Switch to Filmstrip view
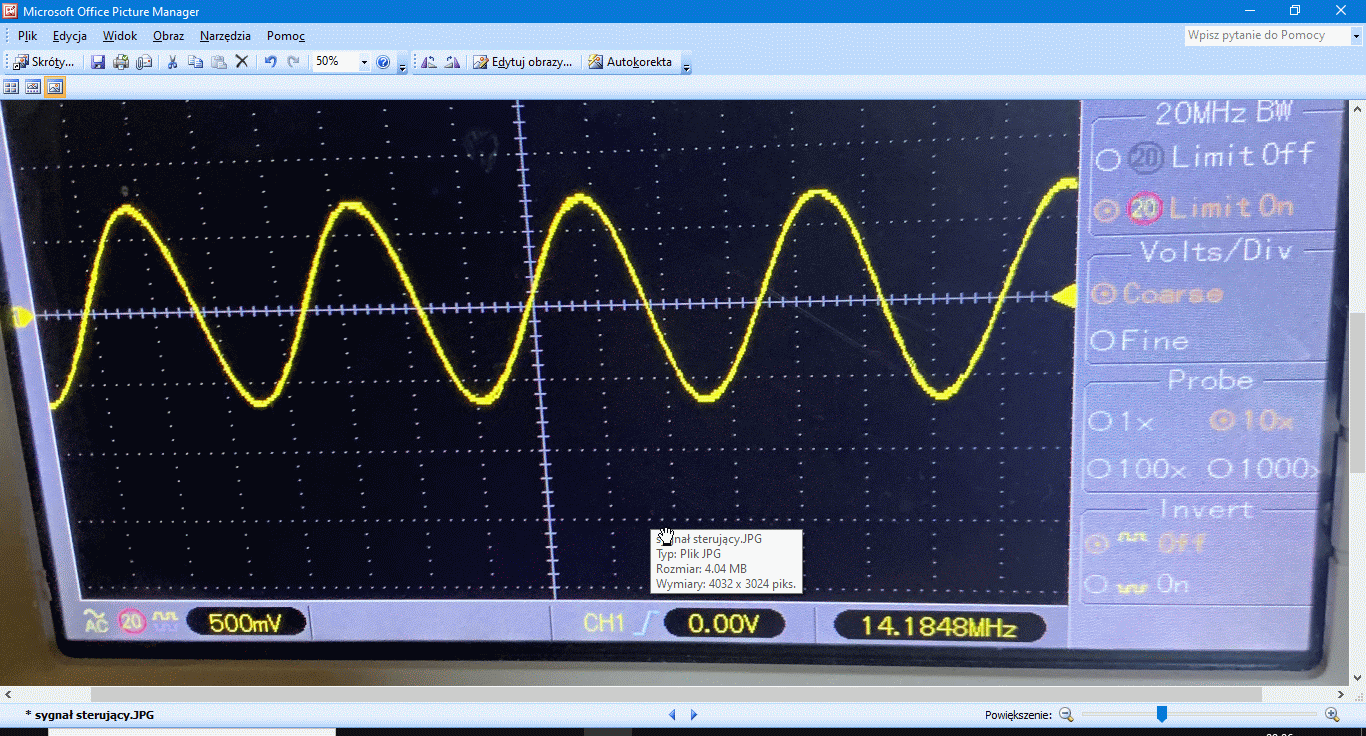The height and width of the screenshot is (736, 1366). (33, 87)
